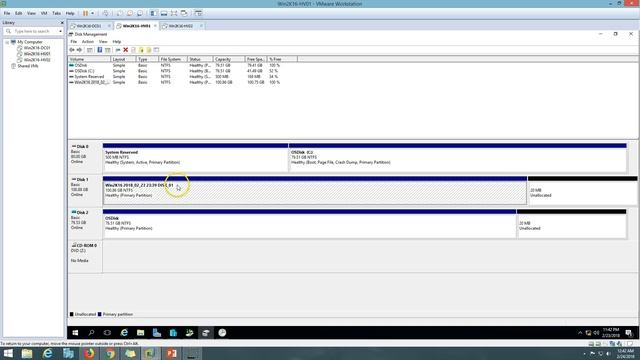Open the snapshot manager icon
This screenshot has width=640, height=360.
(140, 13)
